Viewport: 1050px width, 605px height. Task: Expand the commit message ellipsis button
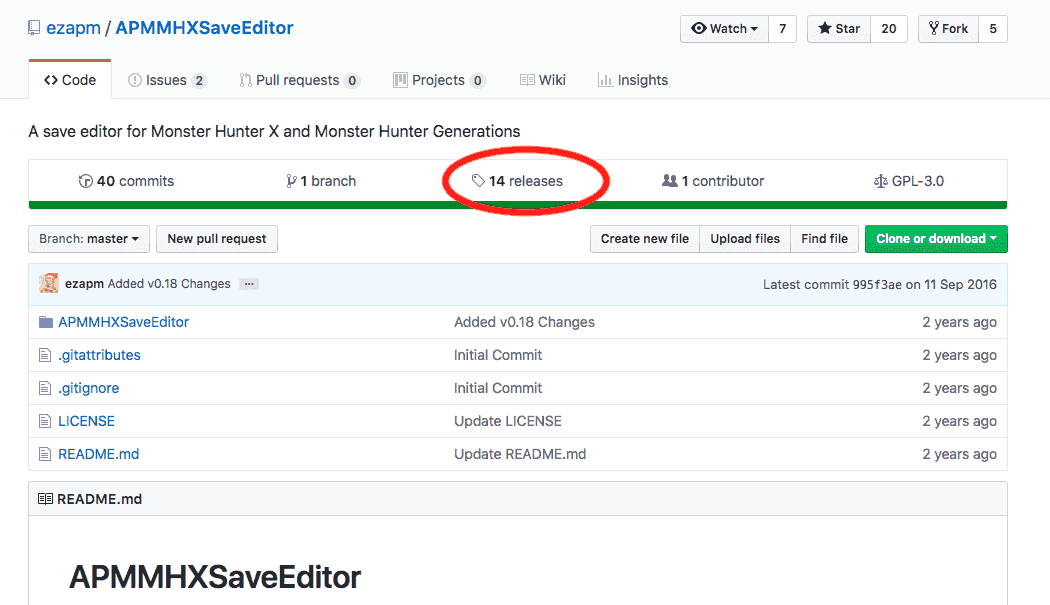(x=249, y=284)
